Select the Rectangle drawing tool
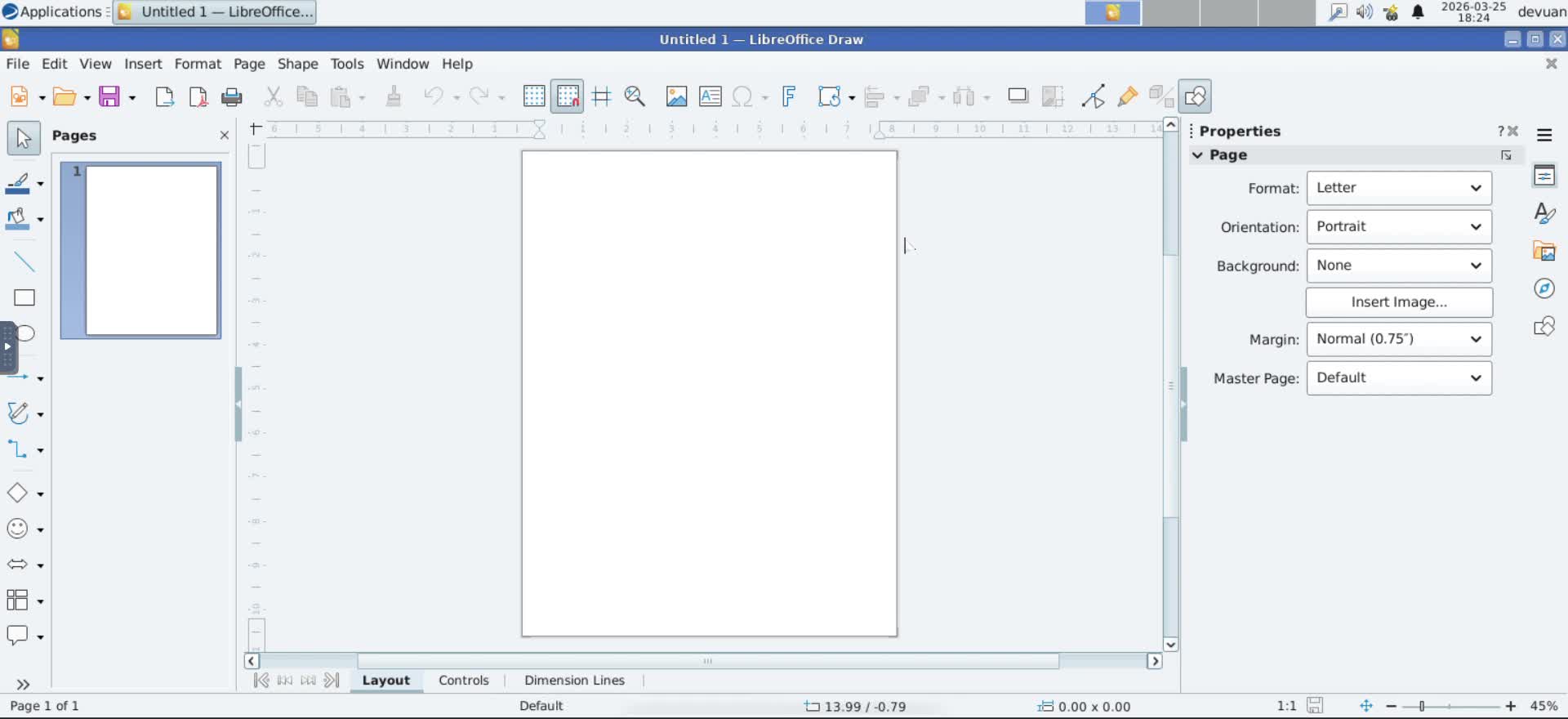 [x=24, y=298]
